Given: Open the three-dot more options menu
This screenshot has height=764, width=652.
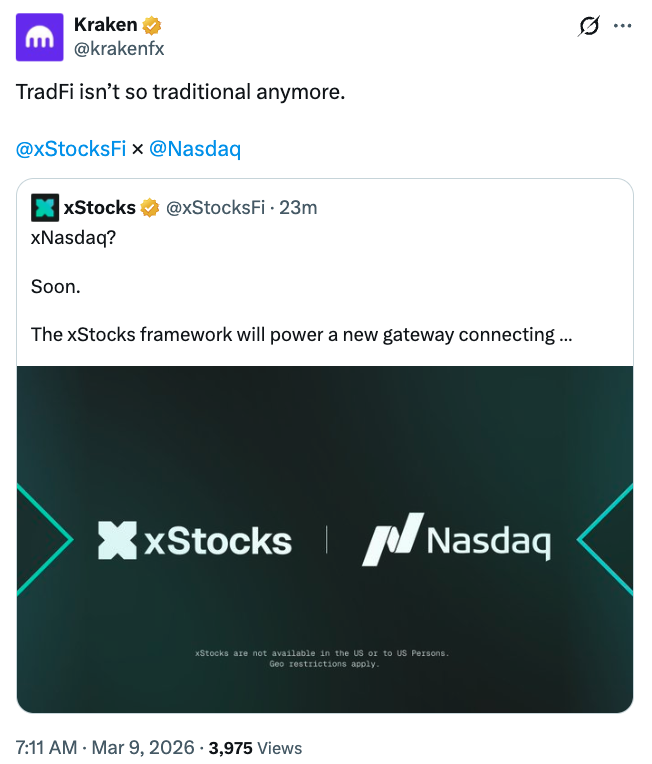Looking at the screenshot, I should coord(623,26).
